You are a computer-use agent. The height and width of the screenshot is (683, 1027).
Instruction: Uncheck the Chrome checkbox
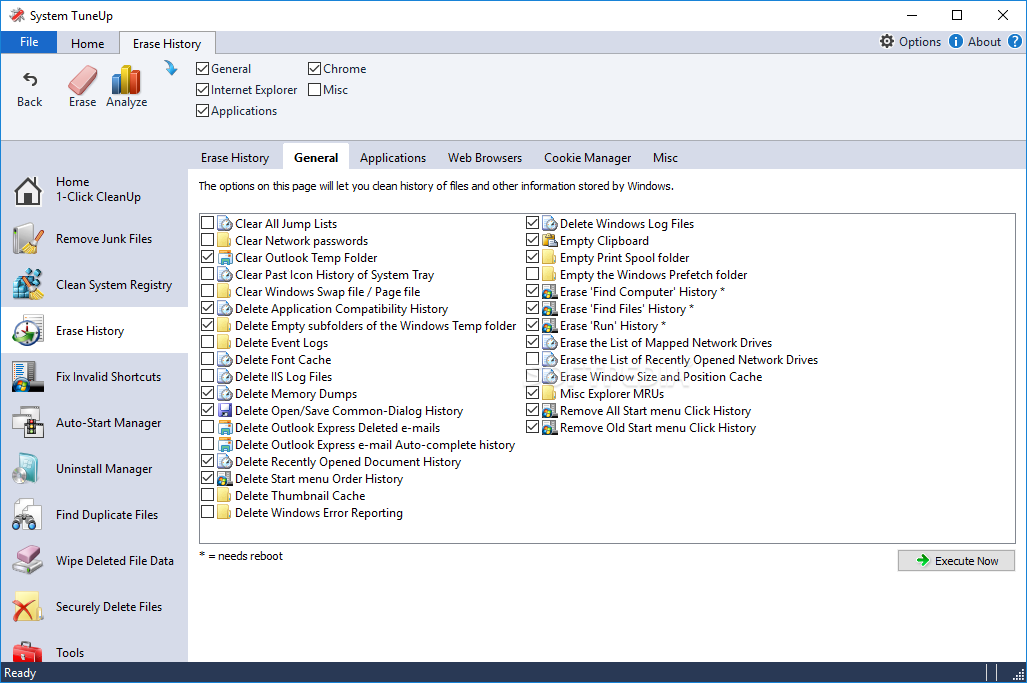point(314,68)
